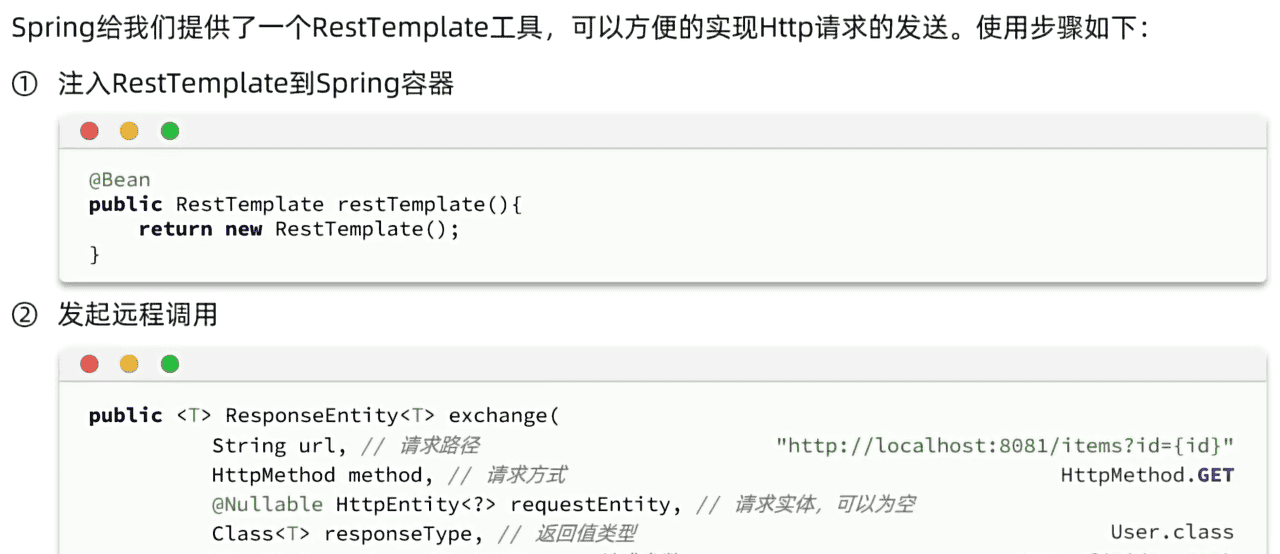Click the yellow dot of the first code block

(129, 131)
